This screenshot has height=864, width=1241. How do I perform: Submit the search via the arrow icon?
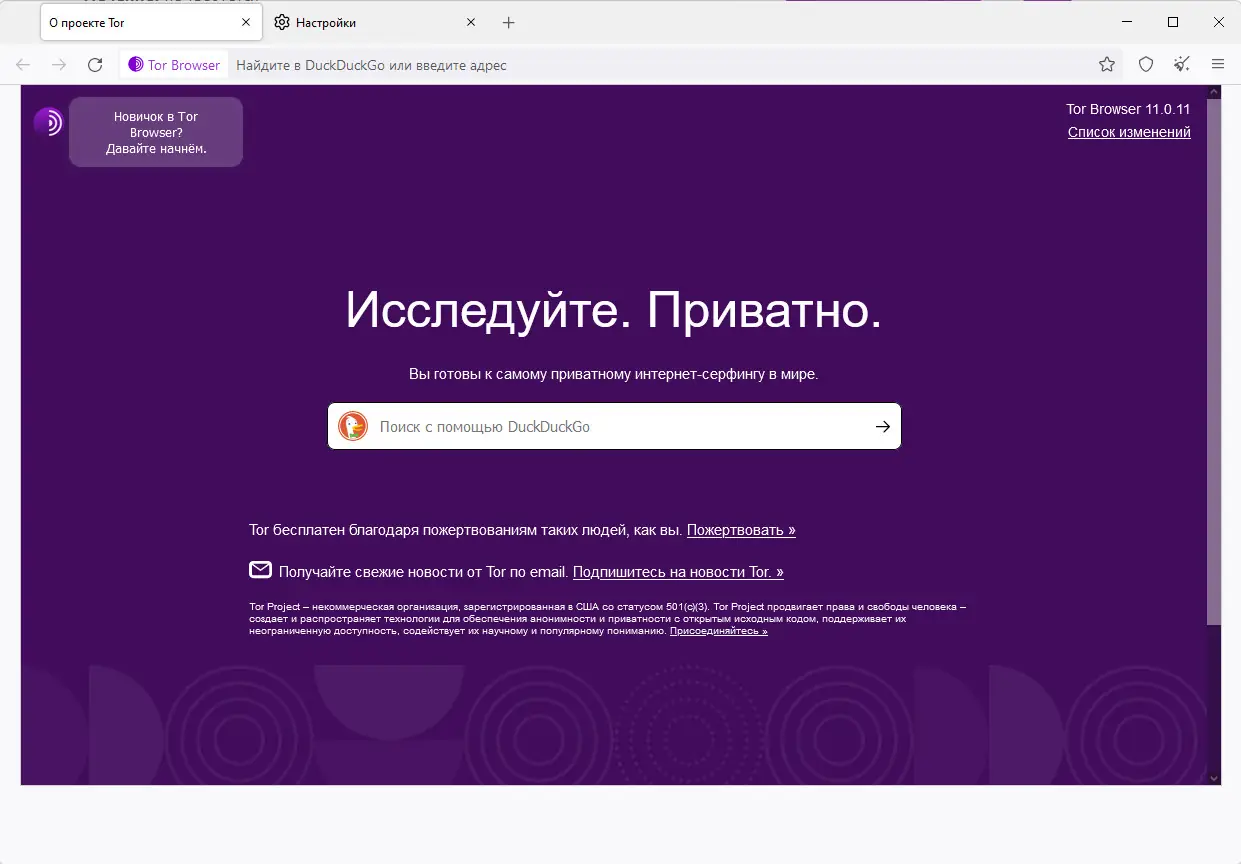[882, 425]
